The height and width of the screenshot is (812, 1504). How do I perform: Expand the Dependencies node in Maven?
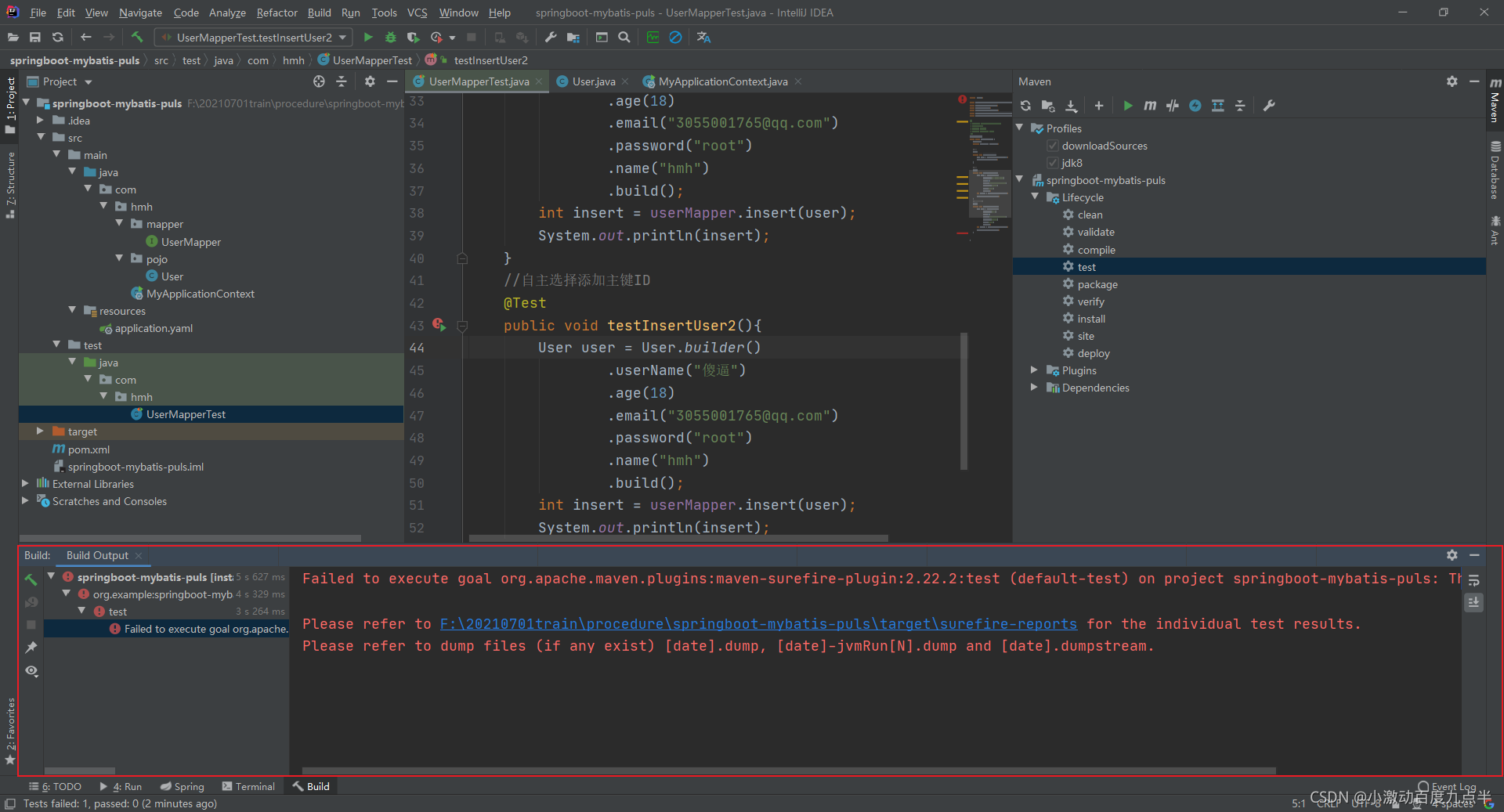click(x=1035, y=387)
